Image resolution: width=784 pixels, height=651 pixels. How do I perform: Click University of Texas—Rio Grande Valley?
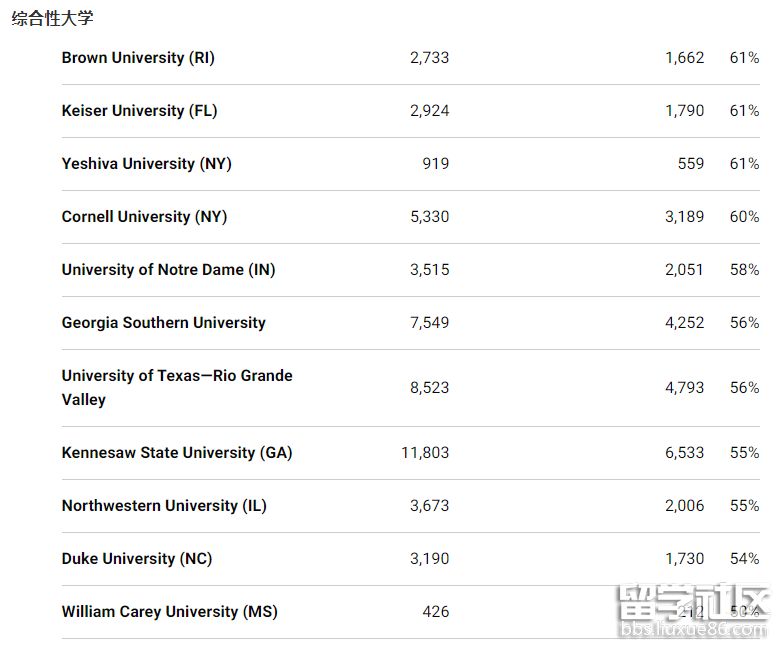point(177,387)
